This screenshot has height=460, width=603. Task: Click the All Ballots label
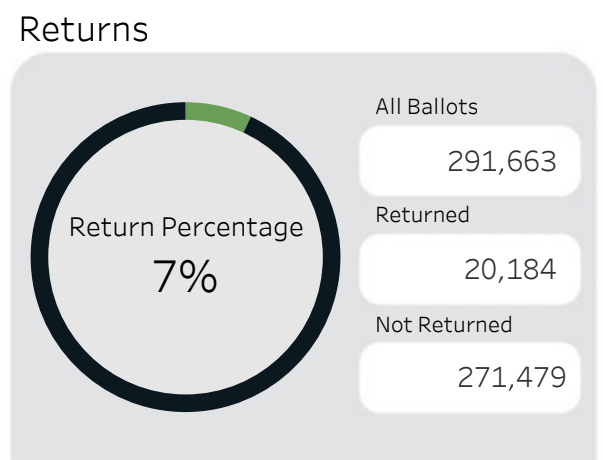pyautogui.click(x=426, y=107)
